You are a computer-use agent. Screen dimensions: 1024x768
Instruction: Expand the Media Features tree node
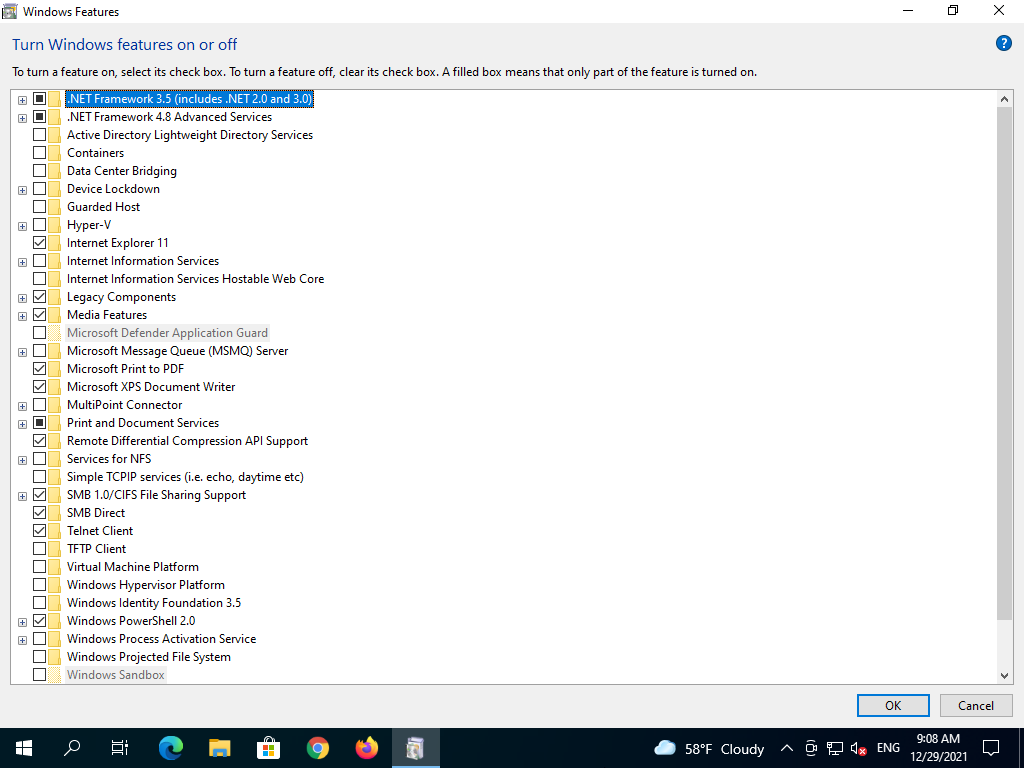22,315
